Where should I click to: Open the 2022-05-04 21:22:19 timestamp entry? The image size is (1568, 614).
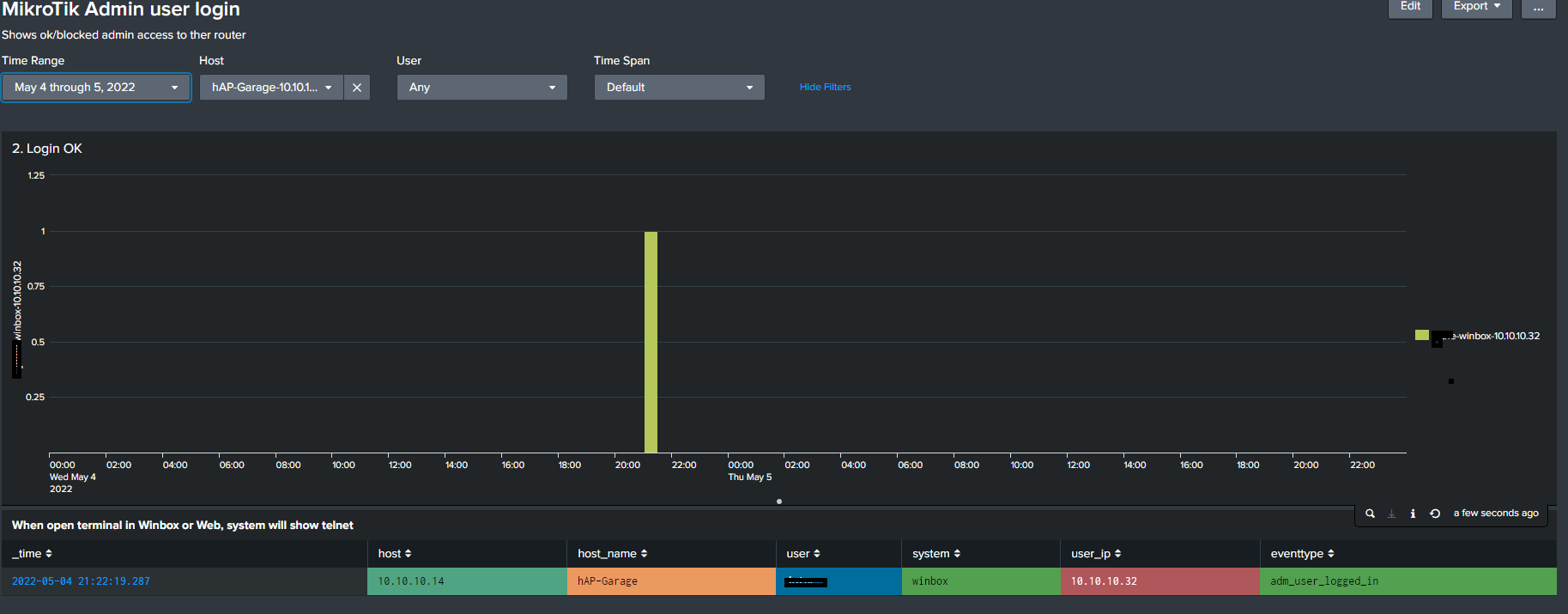81,581
